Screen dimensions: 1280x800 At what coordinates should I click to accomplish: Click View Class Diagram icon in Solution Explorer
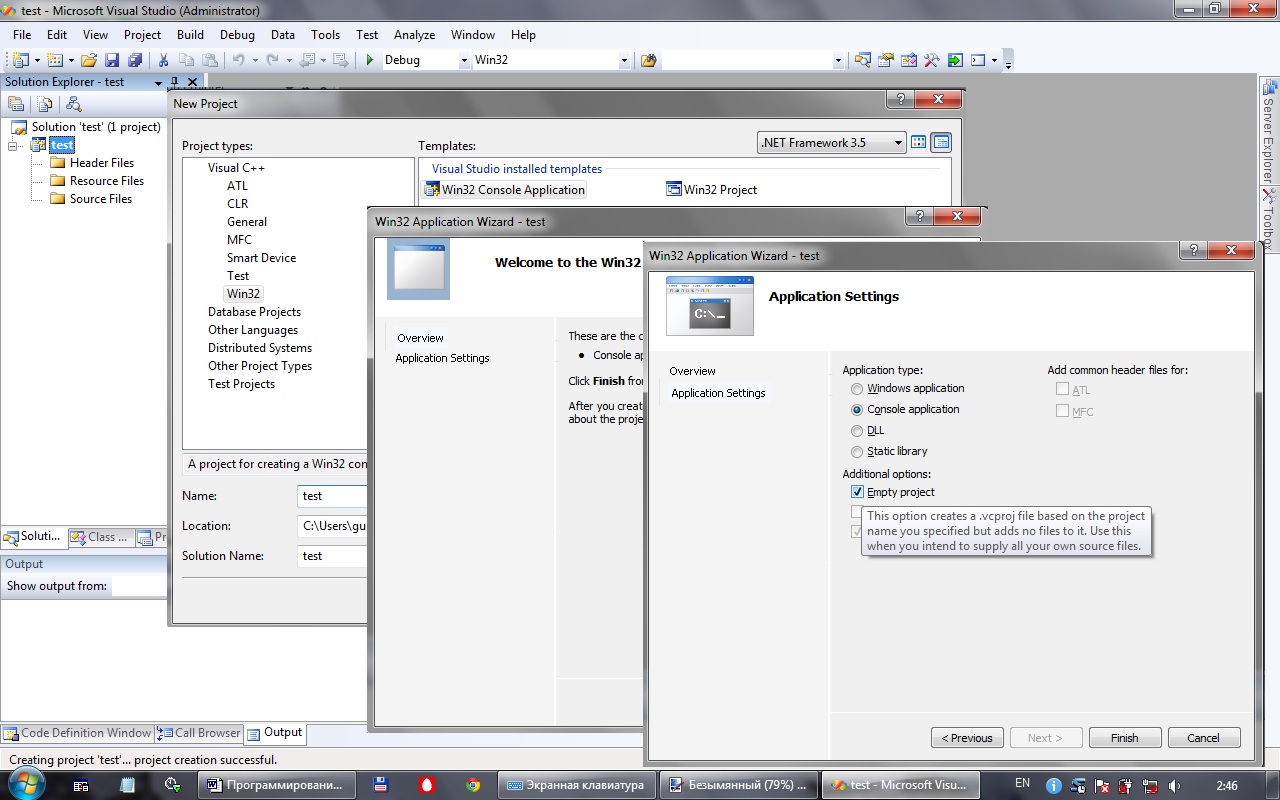tap(73, 104)
